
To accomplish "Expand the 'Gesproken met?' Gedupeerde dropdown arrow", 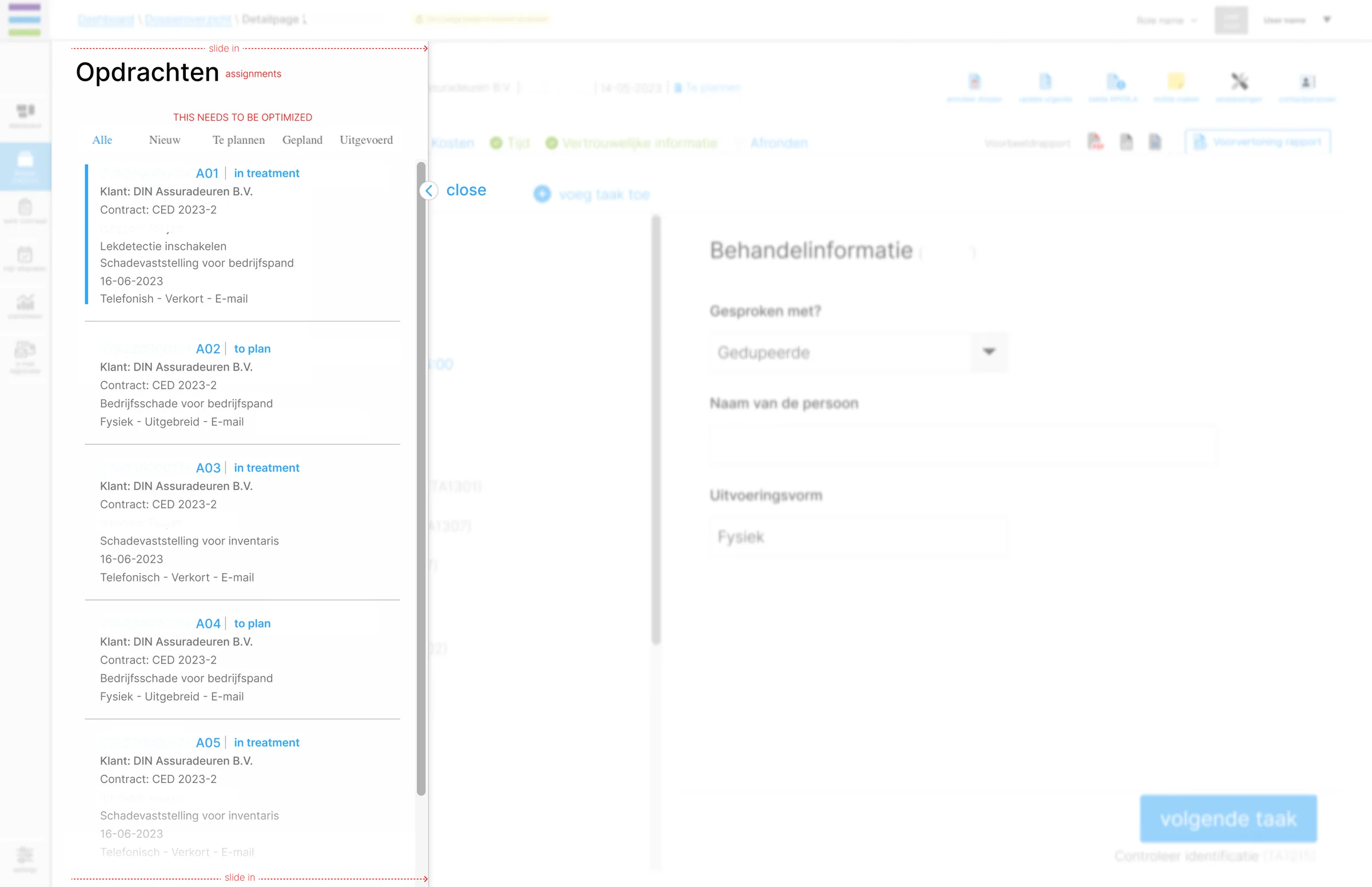I will tap(988, 352).
